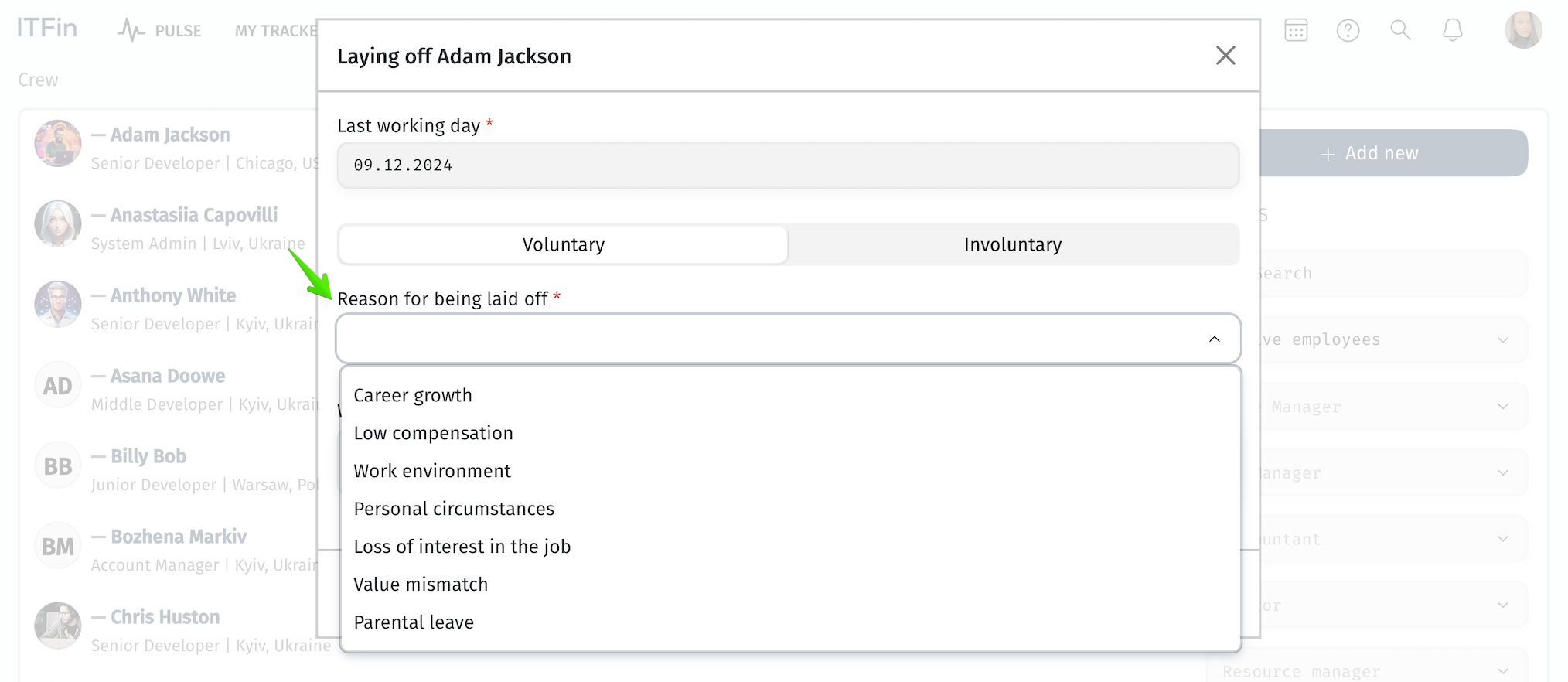Open the calendar icon in top bar
1568x682 pixels.
click(x=1296, y=30)
